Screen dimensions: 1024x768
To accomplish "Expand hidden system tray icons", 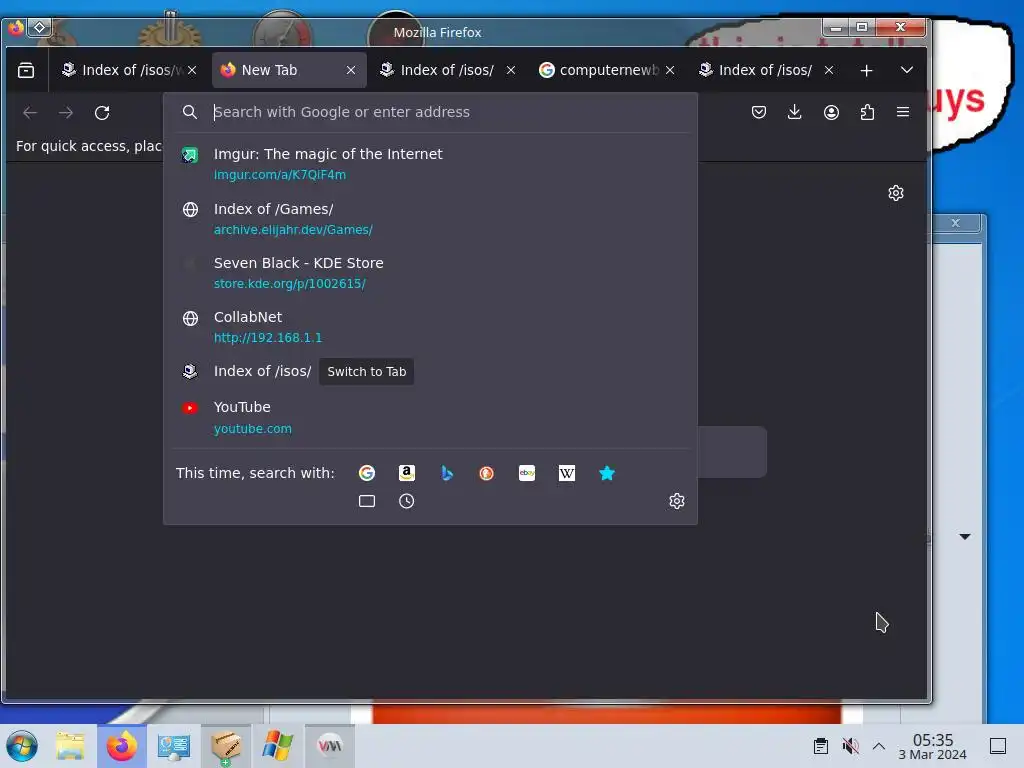I will (x=879, y=746).
